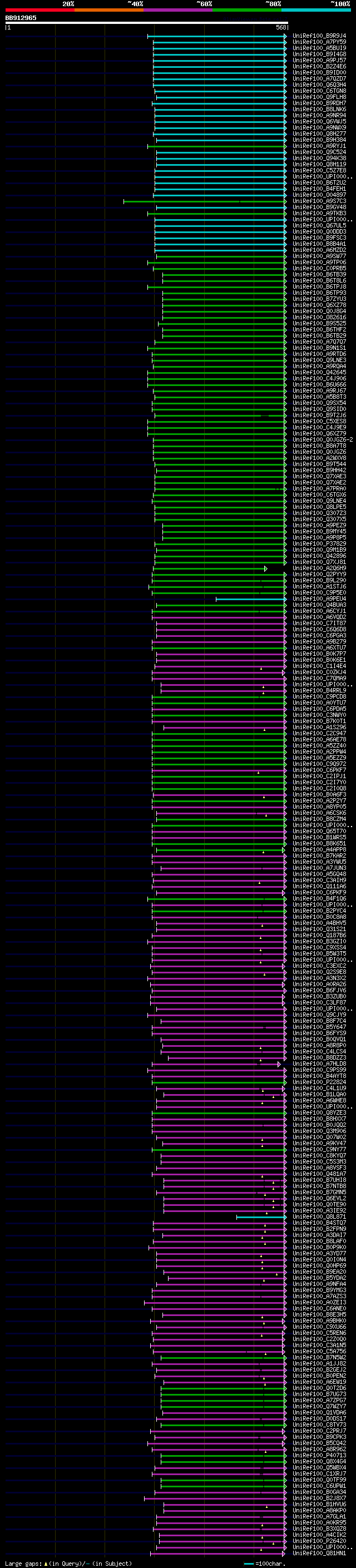Click the green alignment bar for UniRef100_A9RYJ1

(217, 146)
